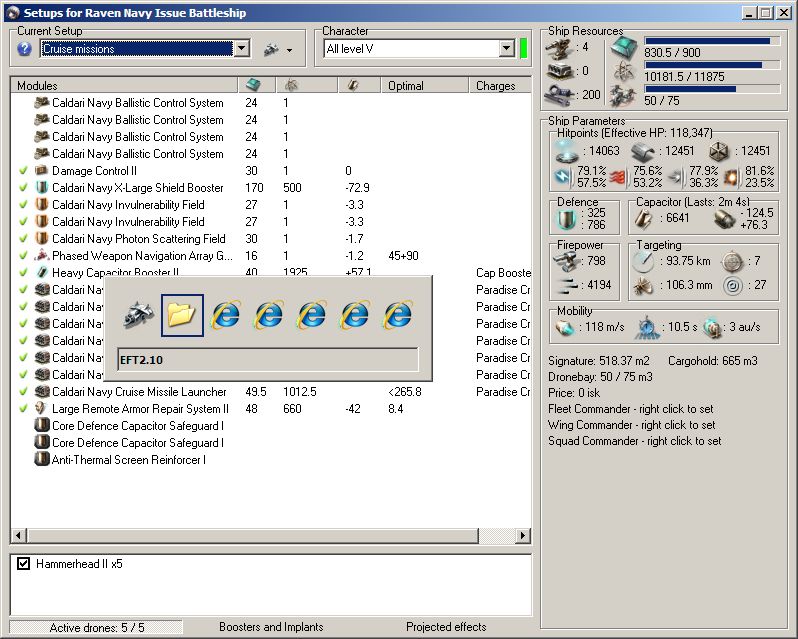
Task: Click the Defence shield tank icon
Action: pyautogui.click(x=566, y=219)
